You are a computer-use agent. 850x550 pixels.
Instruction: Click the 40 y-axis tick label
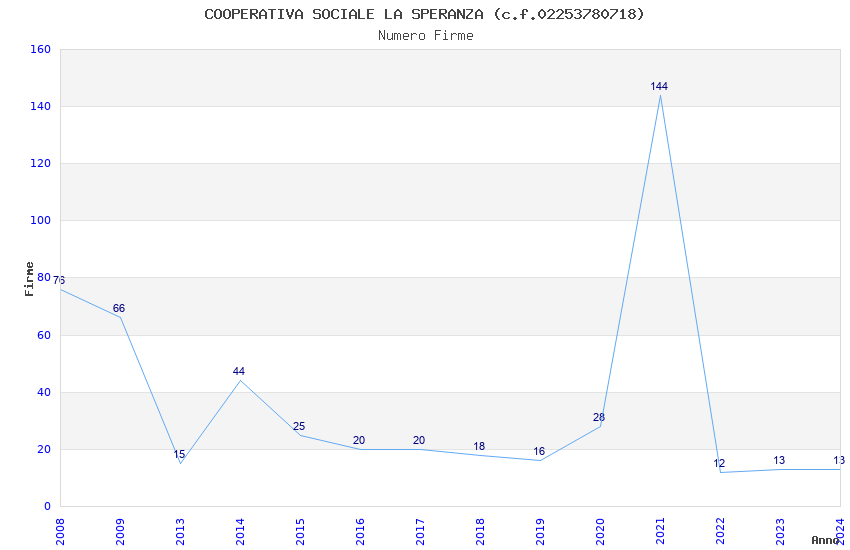[x=44, y=392]
